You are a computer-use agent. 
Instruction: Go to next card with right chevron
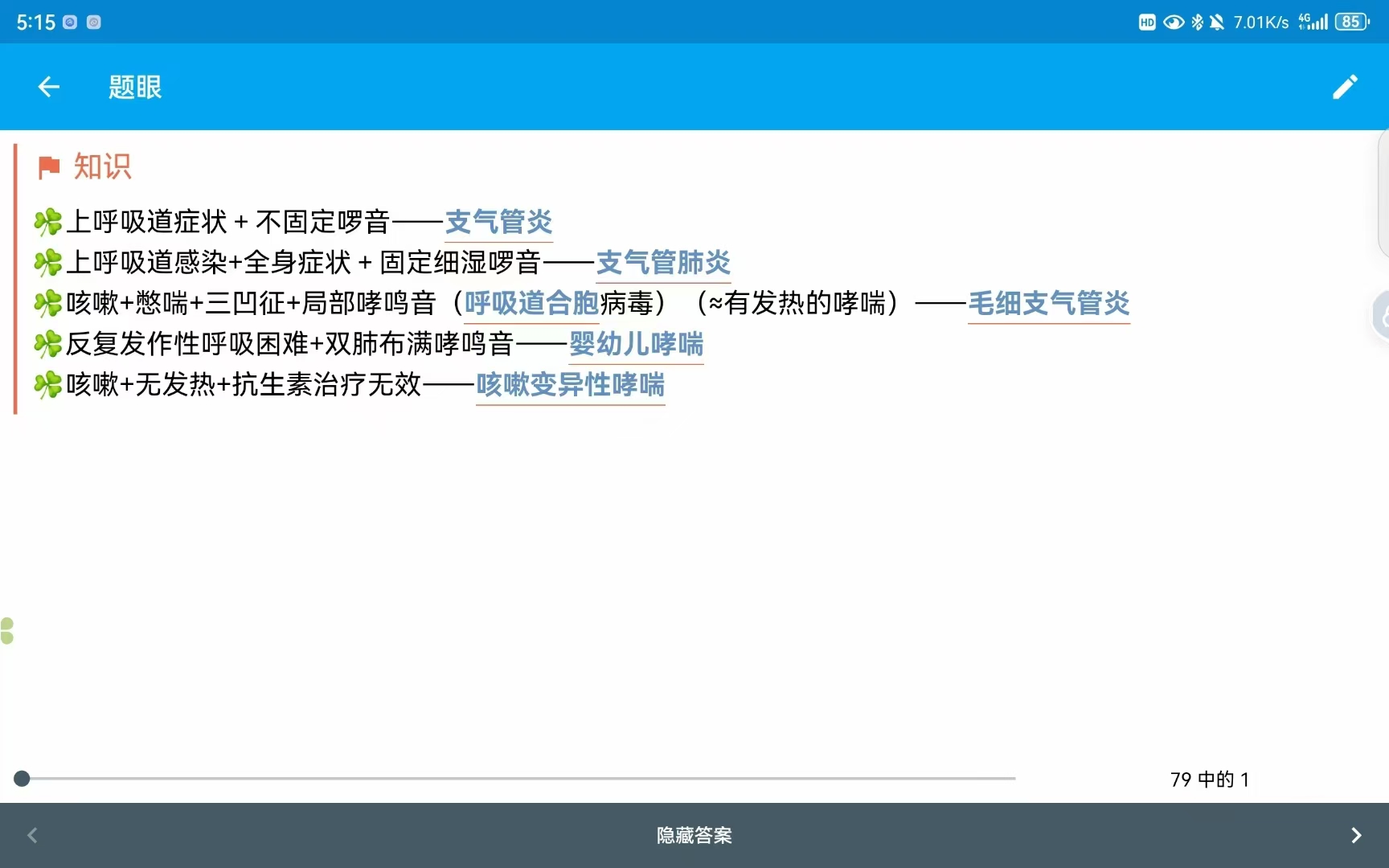(x=1356, y=835)
